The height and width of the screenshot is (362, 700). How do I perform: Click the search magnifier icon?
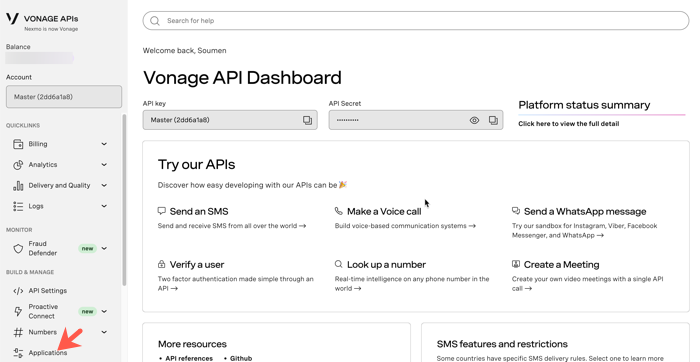tap(155, 21)
